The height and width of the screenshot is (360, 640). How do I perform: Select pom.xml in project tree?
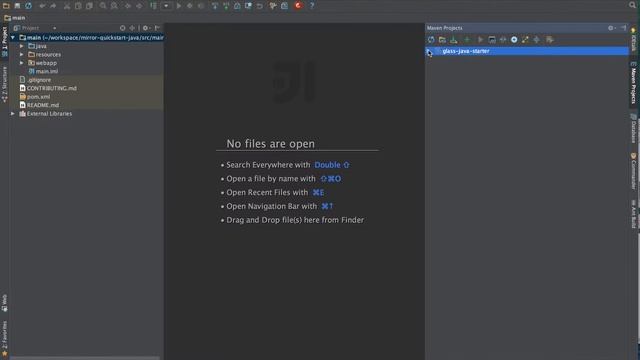pos(35,97)
